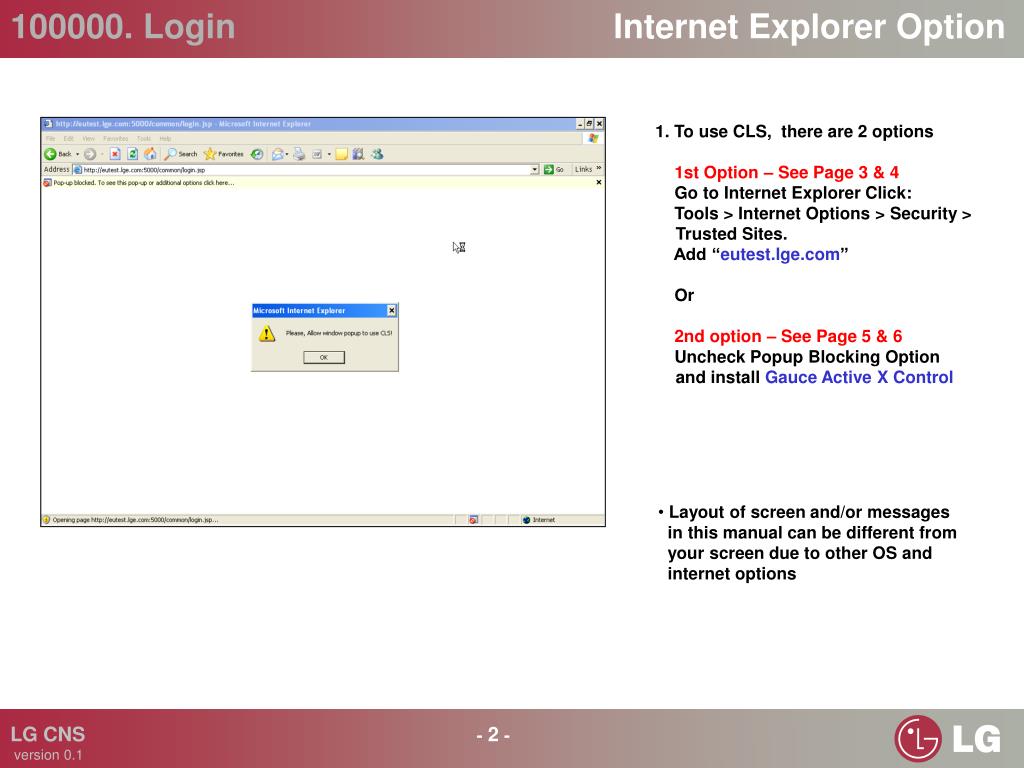Click the green Go button
The image size is (1024, 768).
coord(554,170)
